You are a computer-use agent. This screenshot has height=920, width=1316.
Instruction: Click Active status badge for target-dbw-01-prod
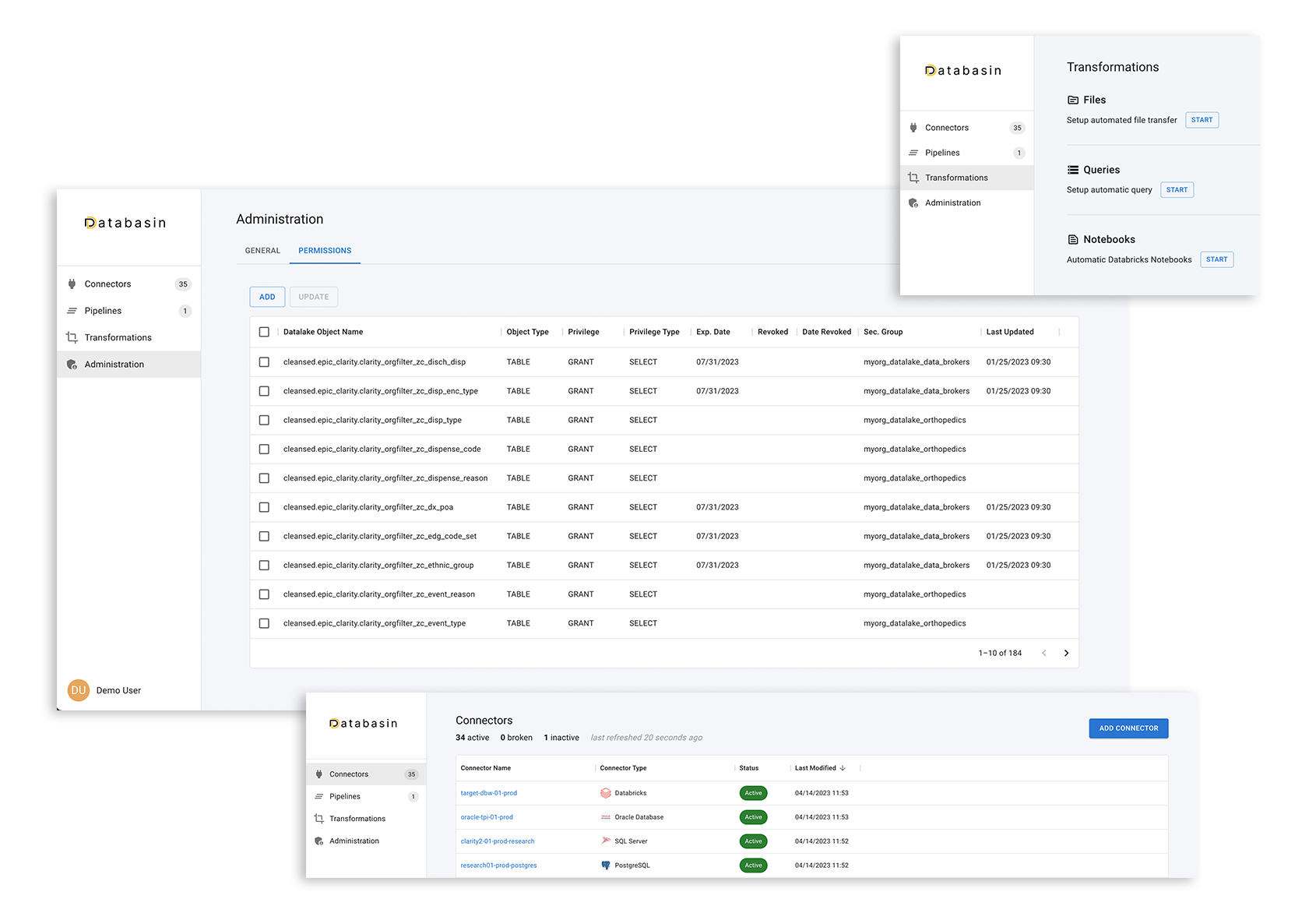753,793
